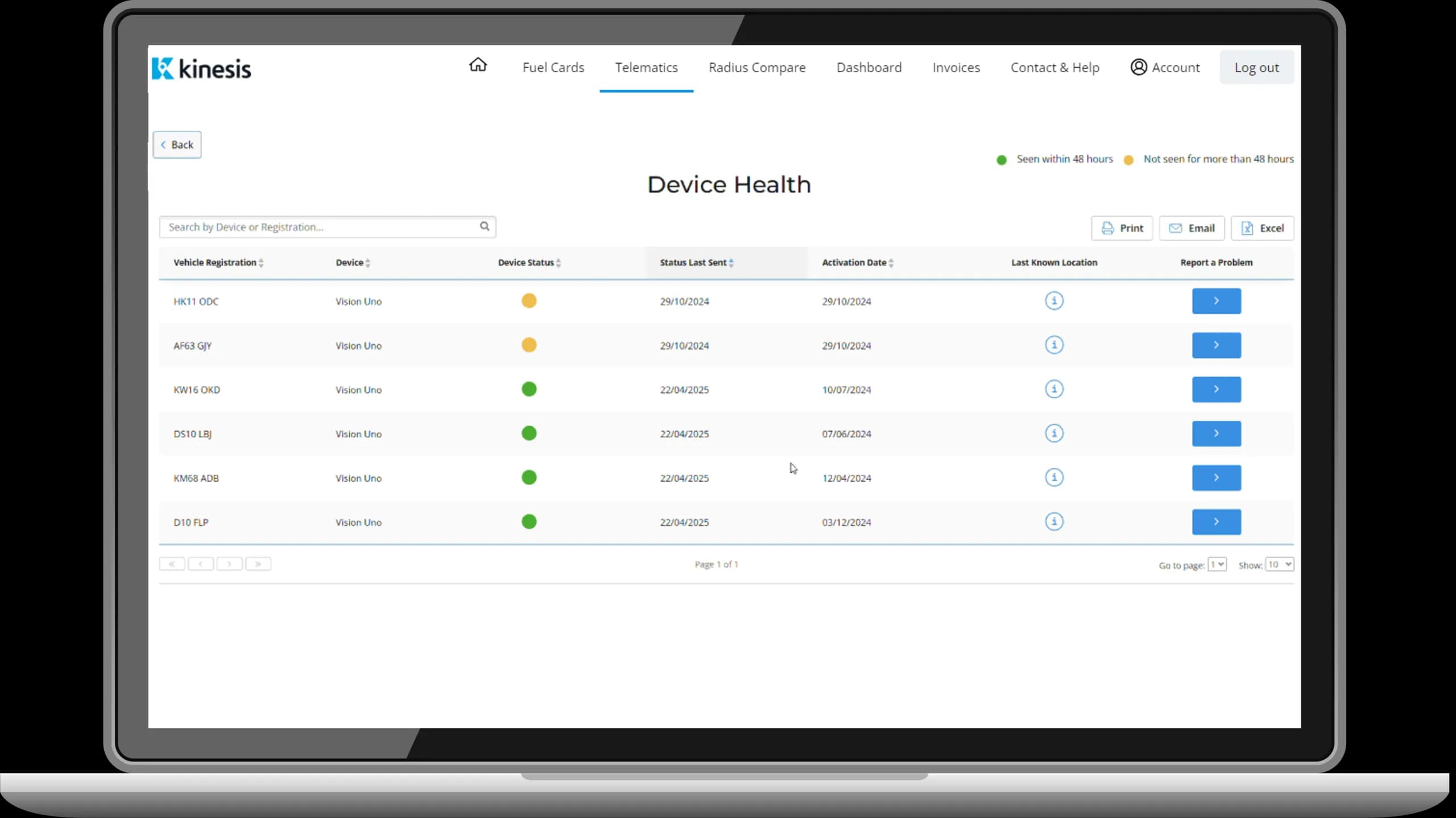Viewport: 1456px width, 818px height.
Task: Click the Search by Device field
Action: pyautogui.click(x=318, y=227)
